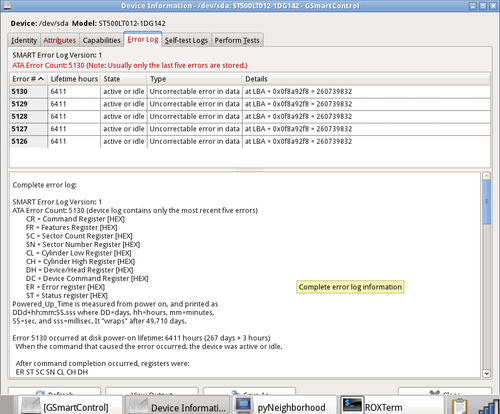Click the scroll-up arrow of the error log pane
The width and height of the screenshot is (500, 414).
coord(486,176)
